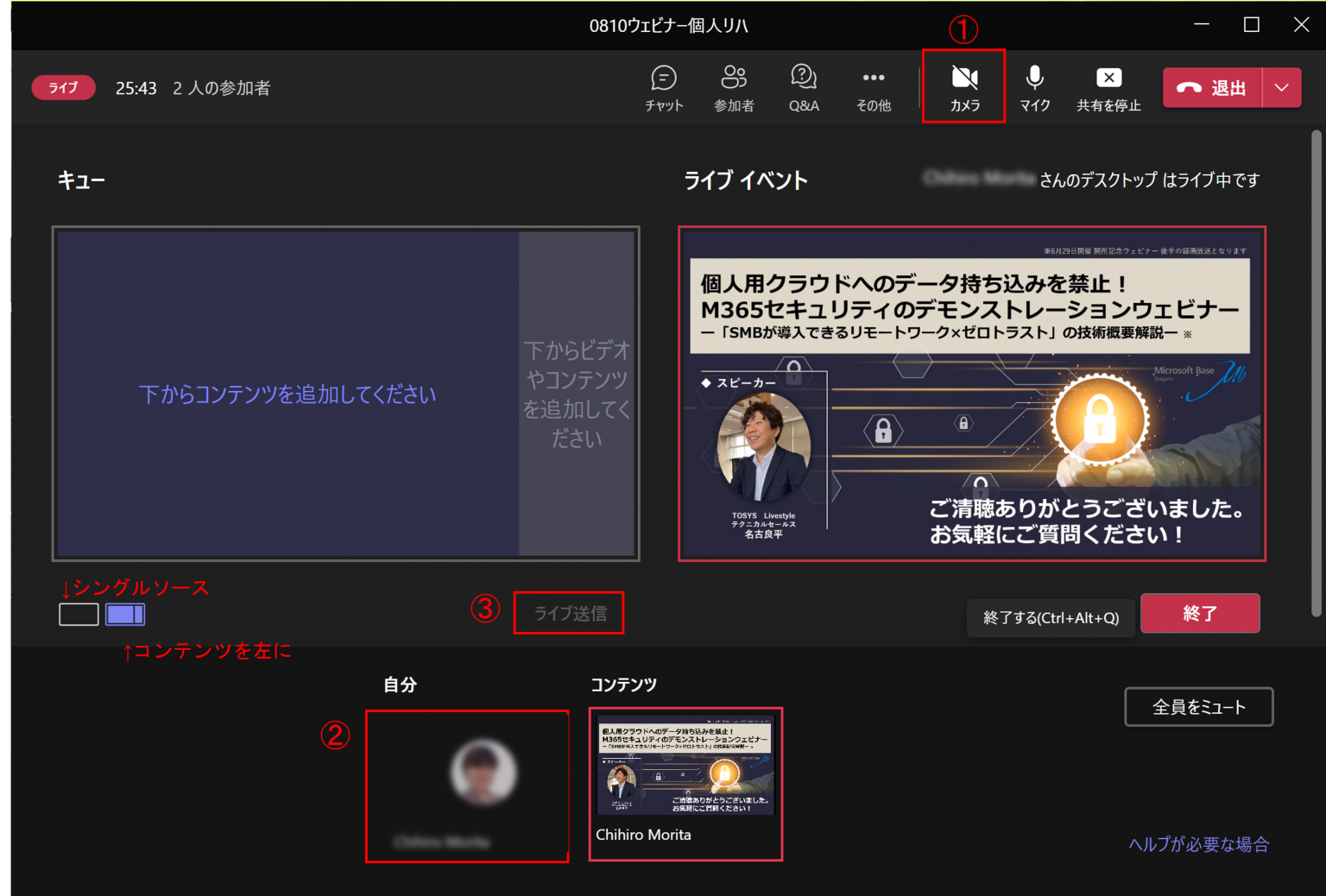
Task: Mute the microphone
Action: pos(1034,87)
